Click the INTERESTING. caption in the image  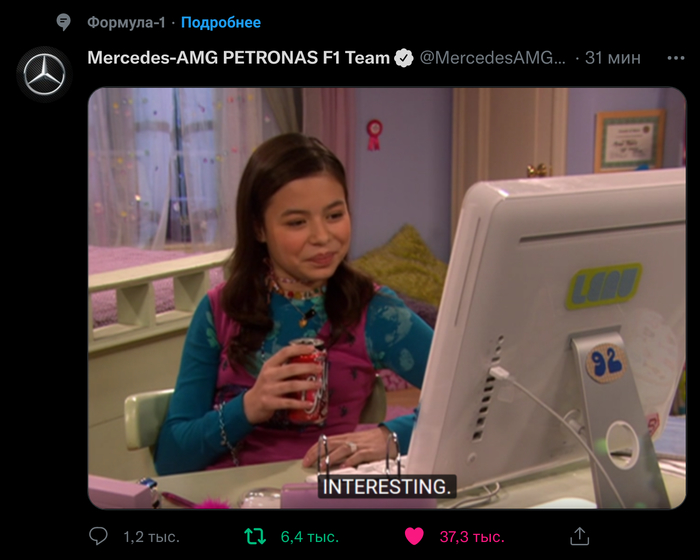387,486
